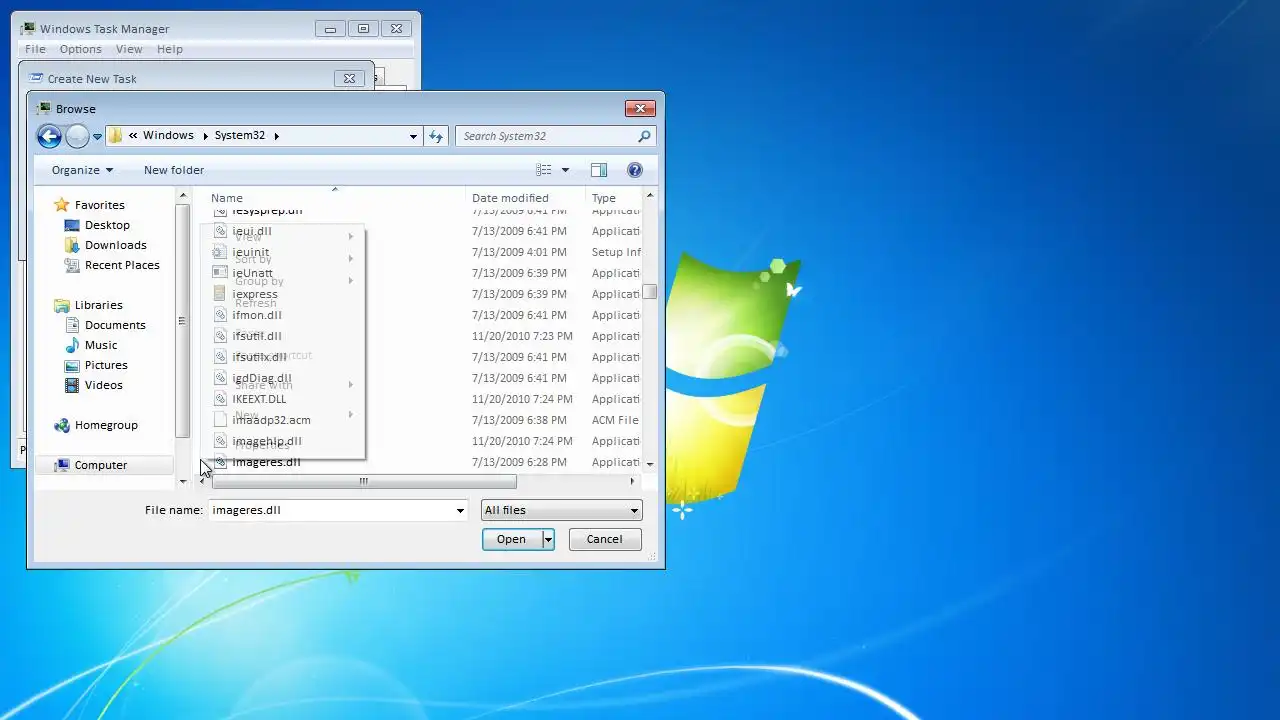Image resolution: width=1280 pixels, height=720 pixels.
Task: Open the More options arrow beside view icon
Action: tap(565, 170)
